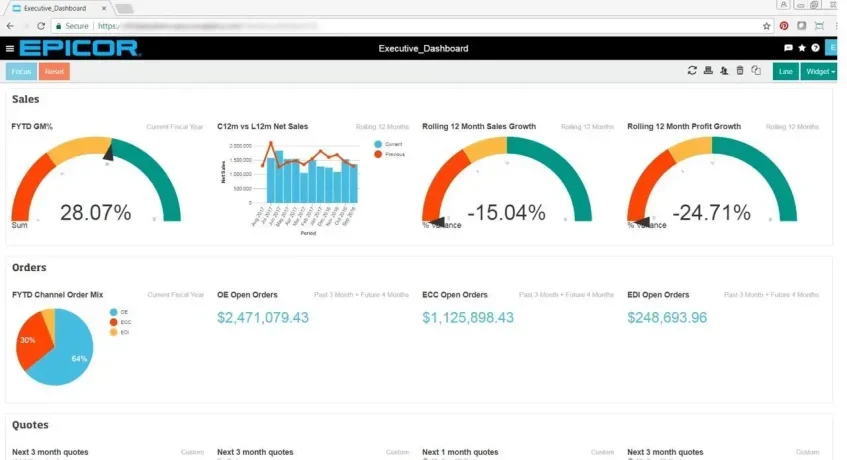Click the needle on the Profit Growth gauge
The width and height of the screenshot is (847, 460).
point(643,221)
